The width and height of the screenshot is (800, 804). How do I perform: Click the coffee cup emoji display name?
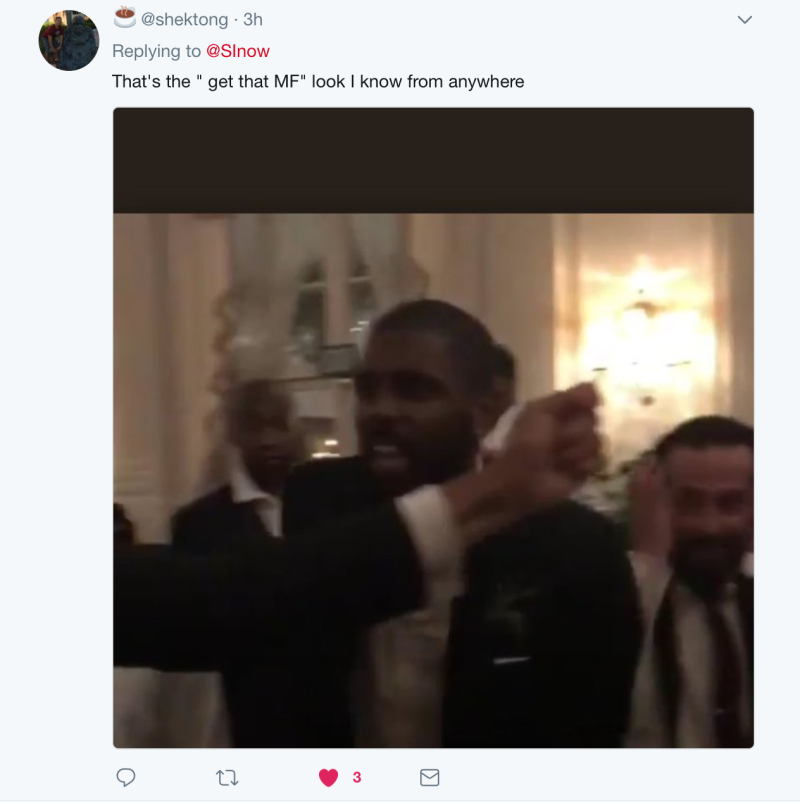tap(124, 17)
